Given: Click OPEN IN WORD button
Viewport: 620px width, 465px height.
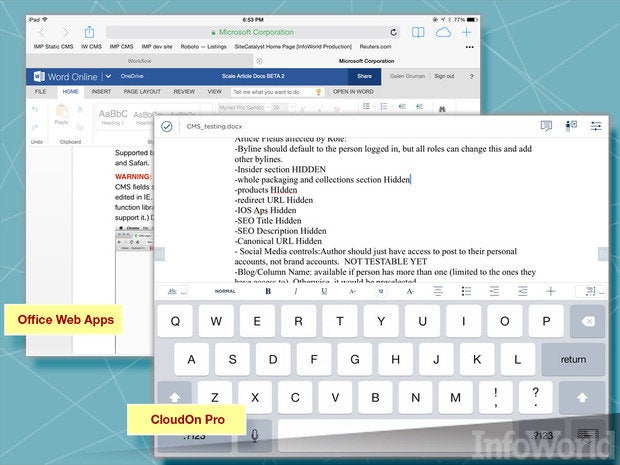Looking at the screenshot, I should pos(353,92).
